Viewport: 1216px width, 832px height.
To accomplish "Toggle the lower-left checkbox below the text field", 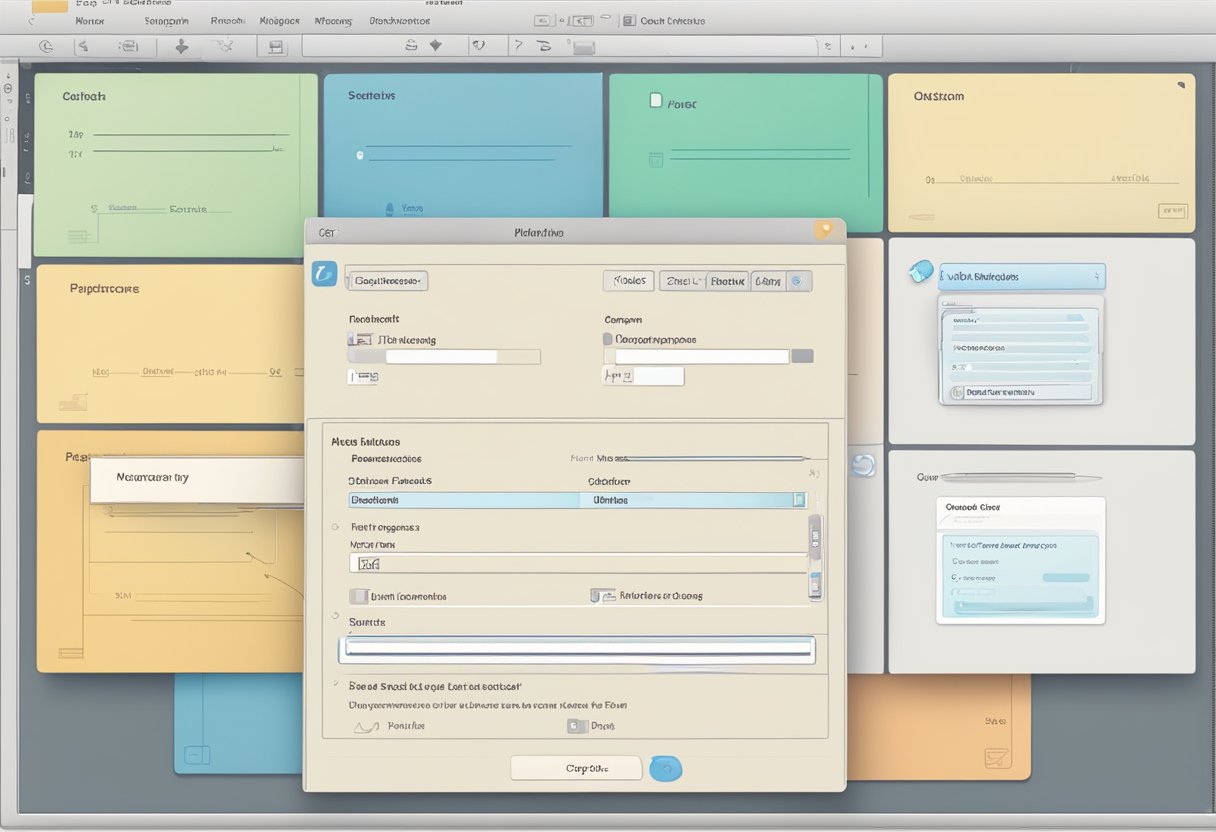I will coord(358,596).
